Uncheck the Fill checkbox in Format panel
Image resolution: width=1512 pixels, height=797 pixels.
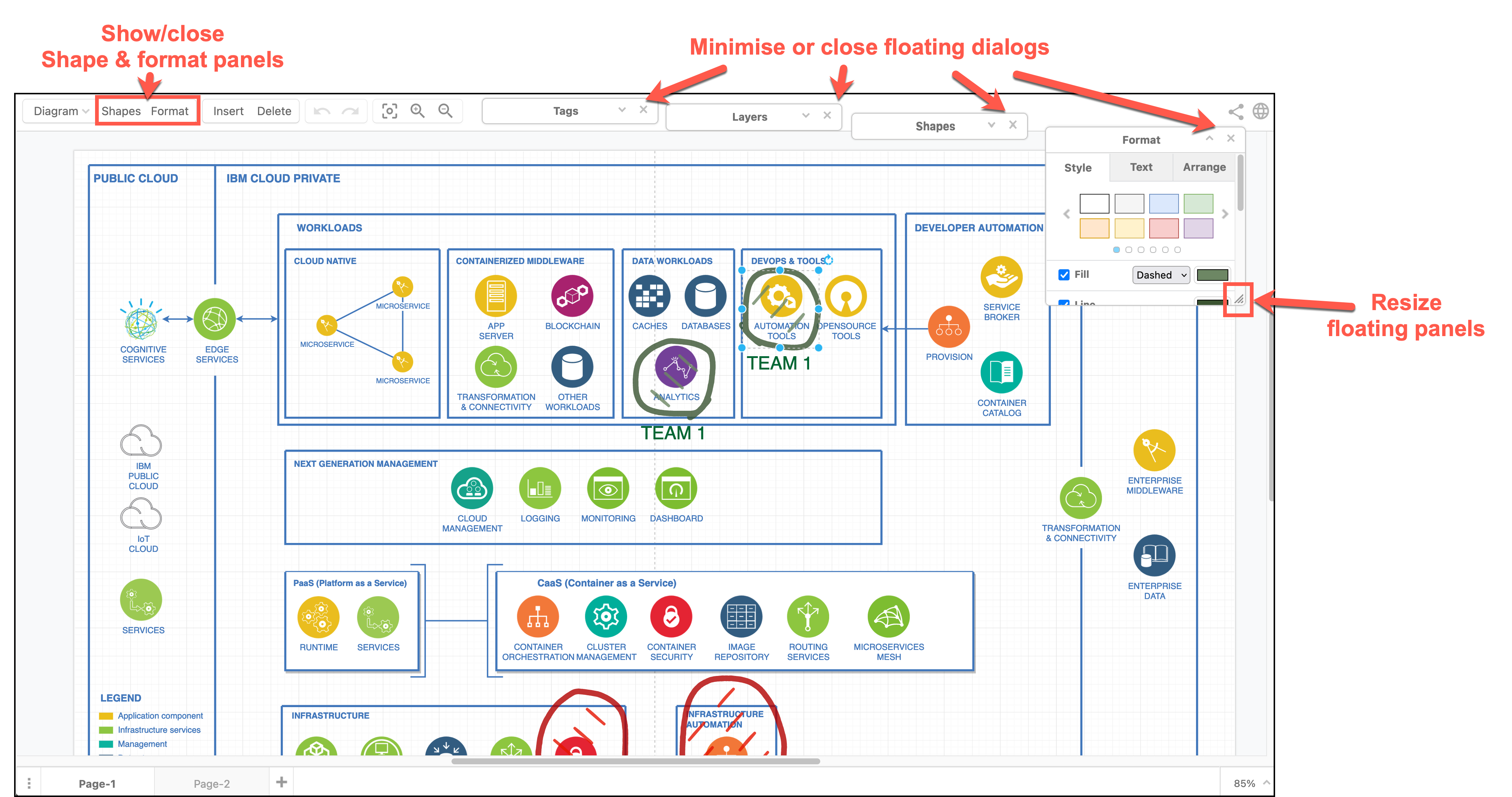tap(1064, 275)
